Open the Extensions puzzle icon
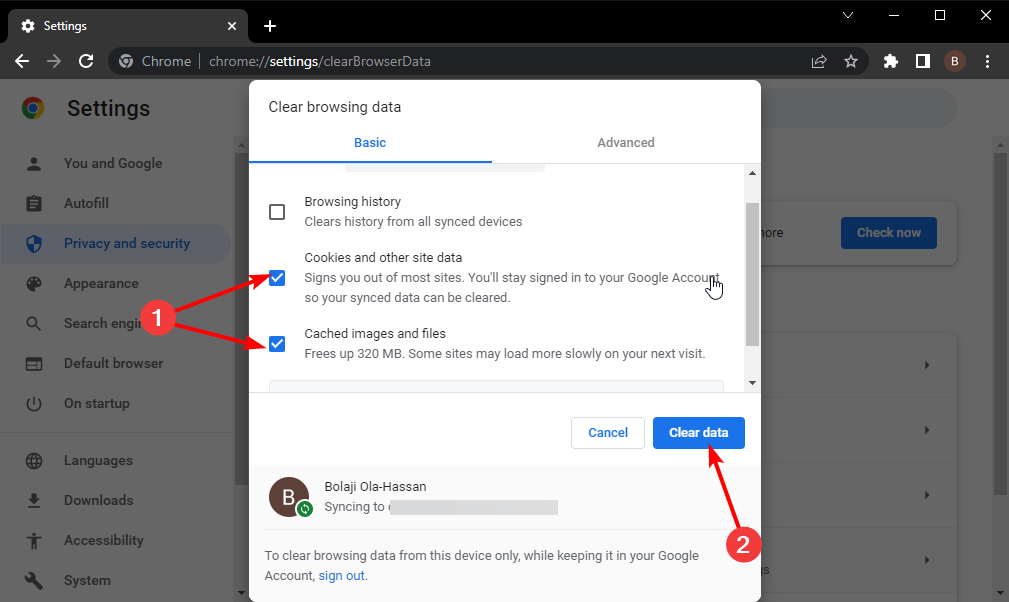Image resolution: width=1009 pixels, height=602 pixels. [x=891, y=61]
